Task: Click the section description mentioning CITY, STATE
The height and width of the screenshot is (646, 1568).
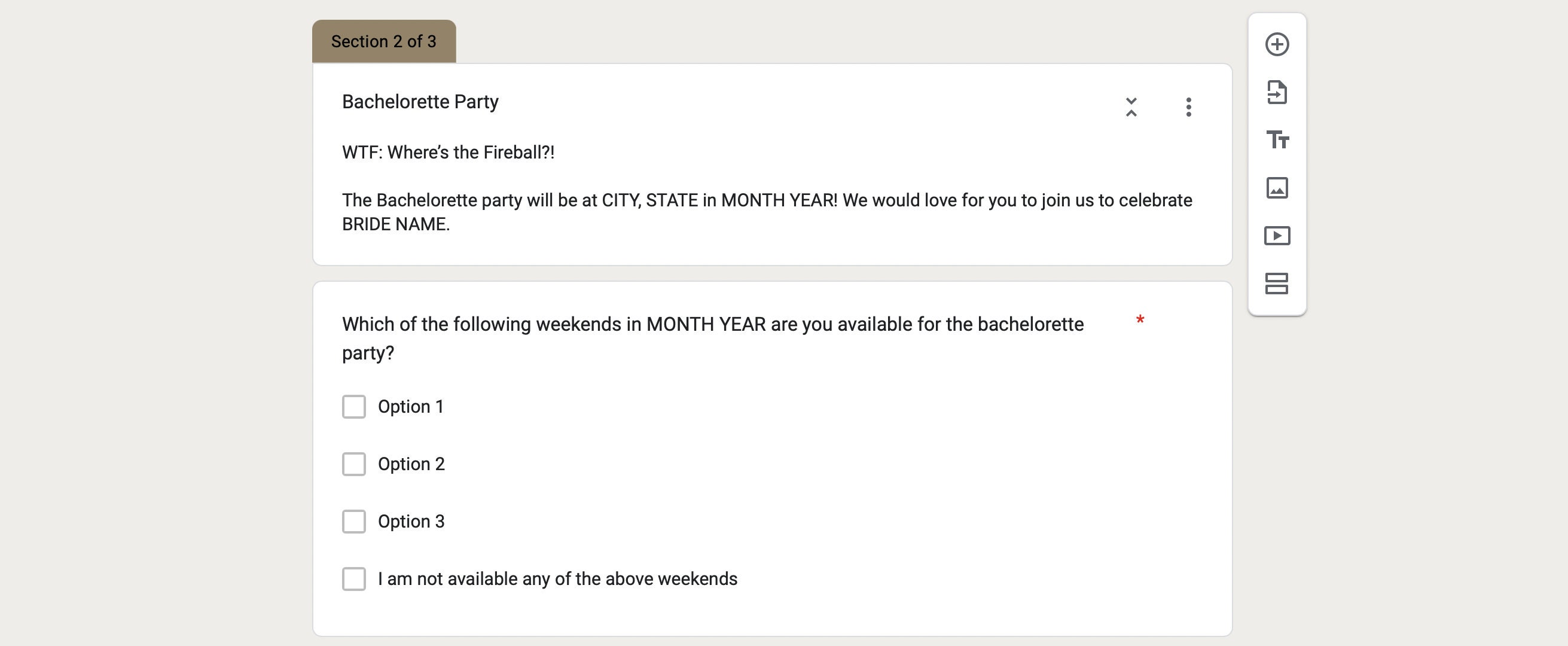Action: [x=767, y=212]
